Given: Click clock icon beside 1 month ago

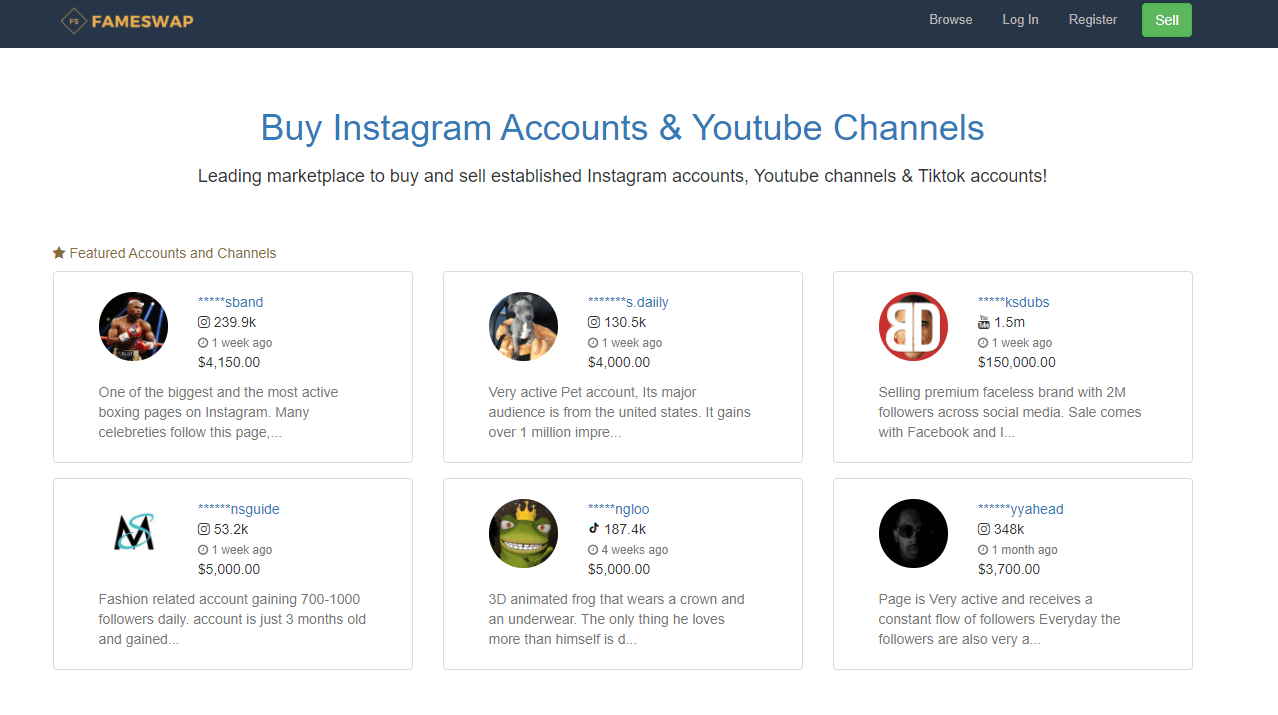Looking at the screenshot, I should pos(983,550).
